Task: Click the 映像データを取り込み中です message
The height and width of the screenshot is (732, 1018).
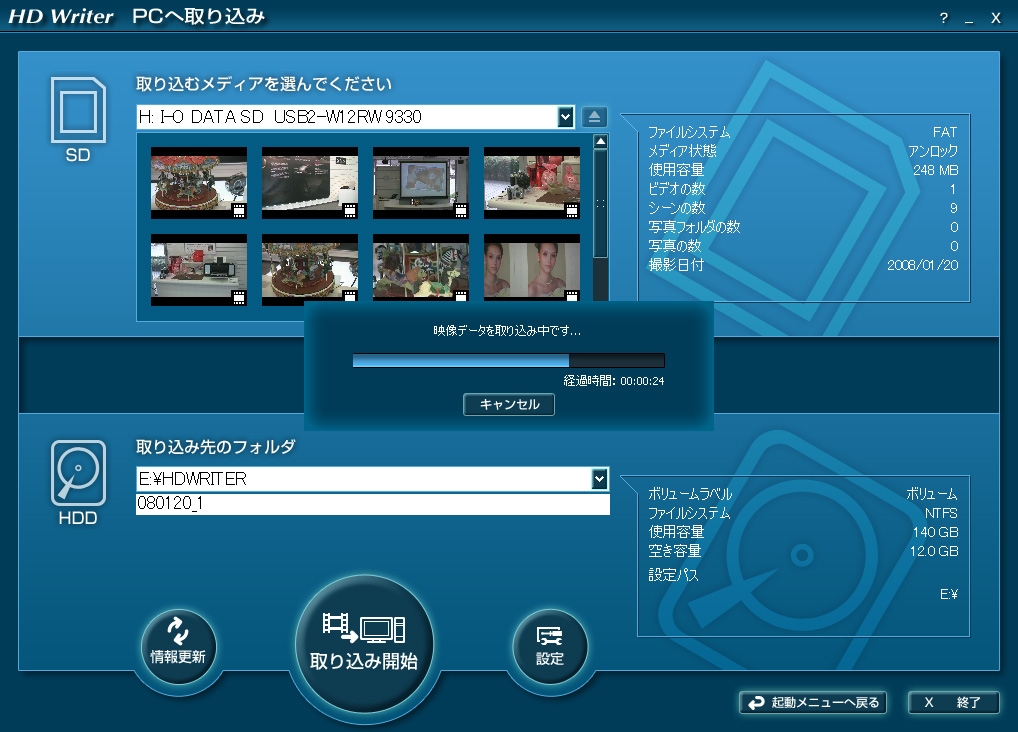Action: tap(507, 331)
